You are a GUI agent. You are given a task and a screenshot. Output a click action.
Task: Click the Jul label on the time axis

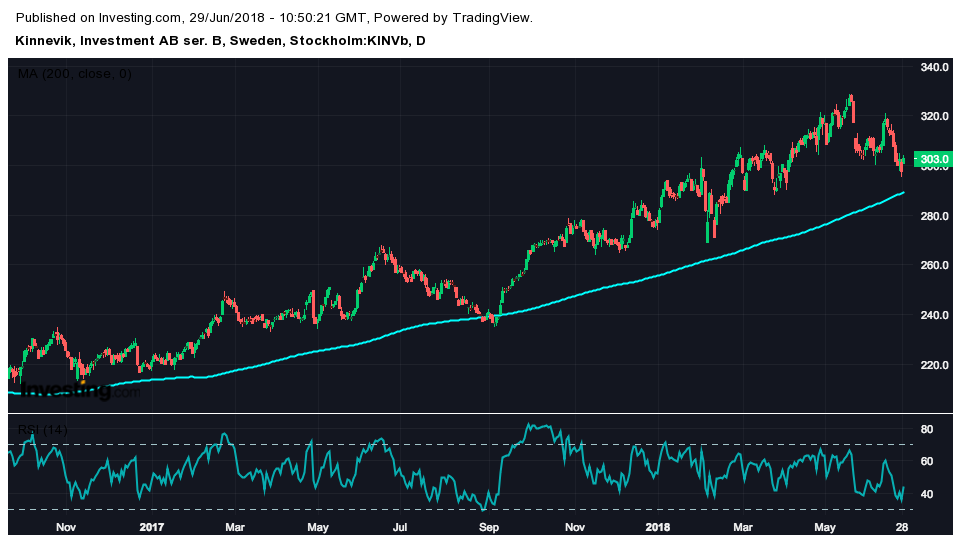(x=400, y=527)
